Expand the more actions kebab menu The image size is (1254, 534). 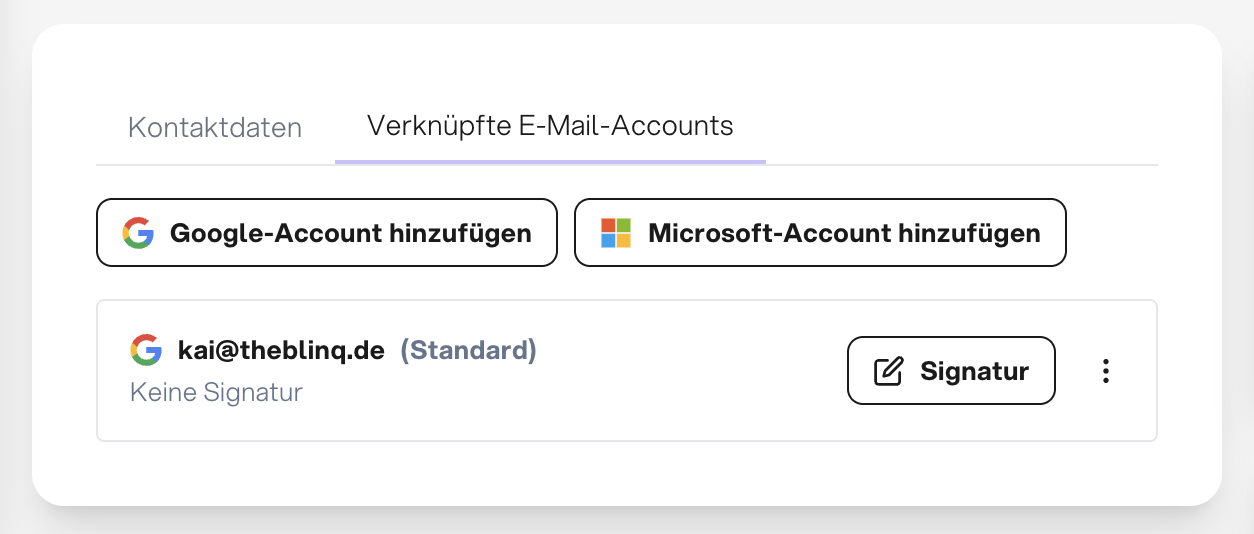[1105, 371]
